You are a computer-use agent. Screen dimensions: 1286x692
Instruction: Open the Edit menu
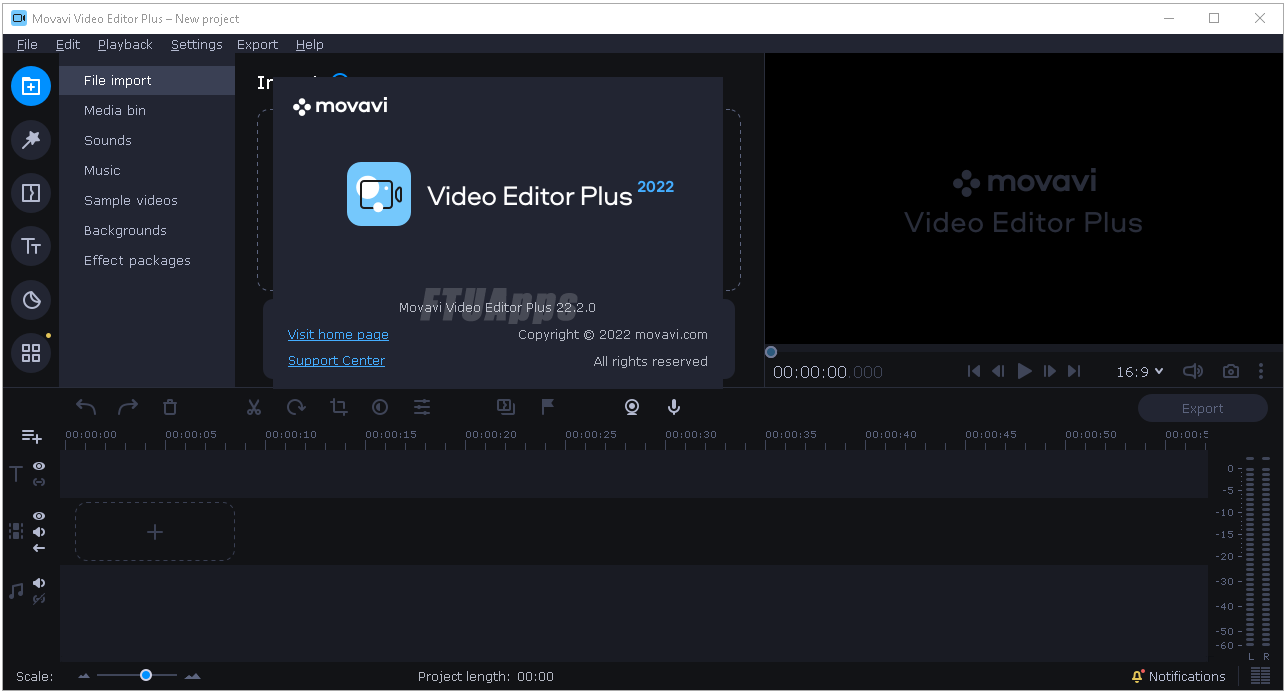[68, 44]
